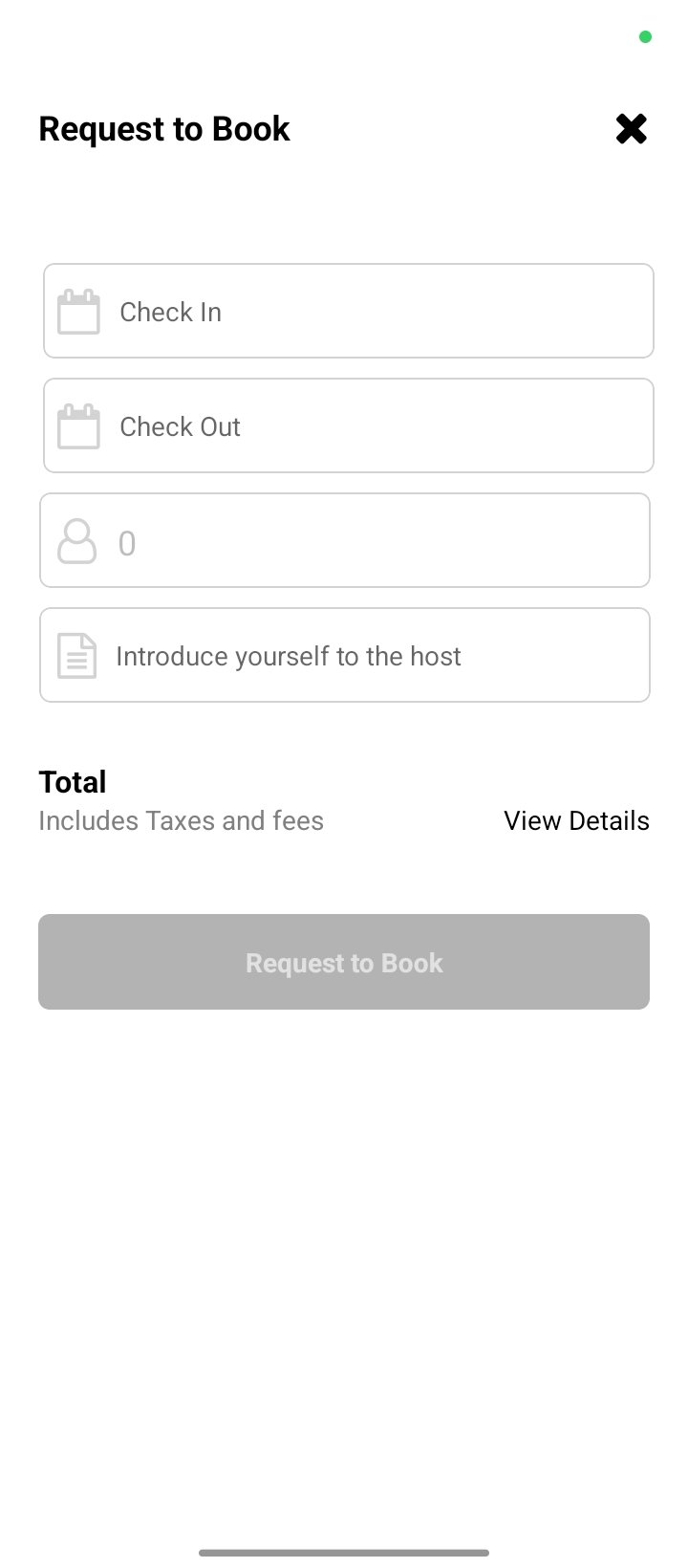Tap the home indicator bar at bottom
The width and height of the screenshot is (688, 1568).
pos(344,1553)
